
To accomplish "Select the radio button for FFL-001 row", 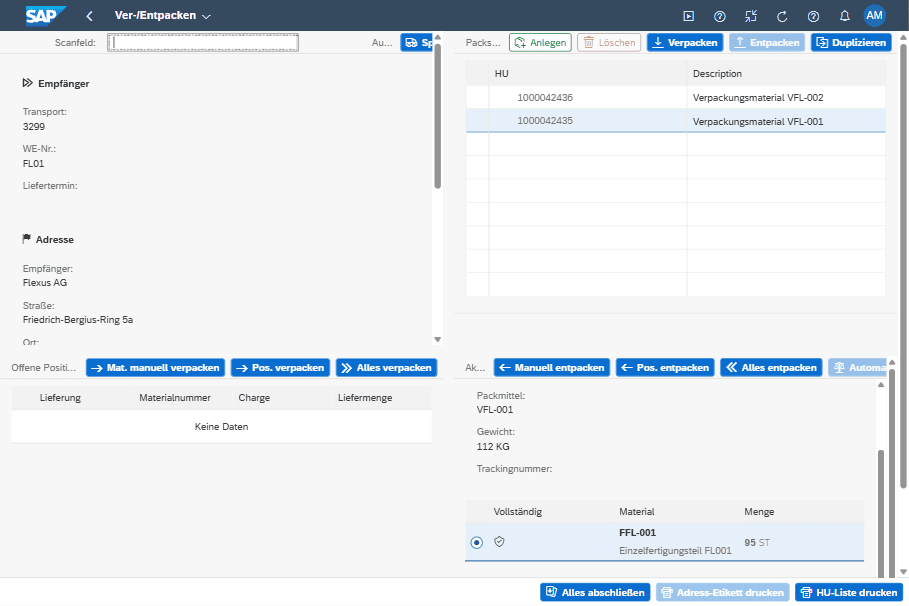I will tap(477, 542).
